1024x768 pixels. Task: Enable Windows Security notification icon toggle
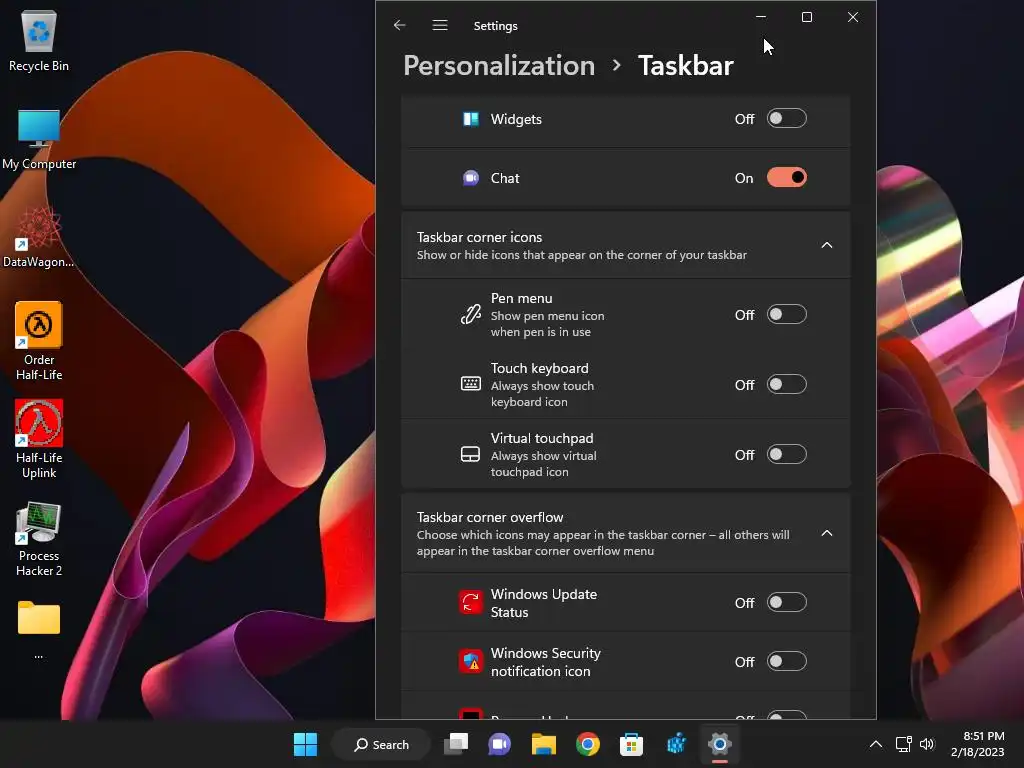point(787,662)
